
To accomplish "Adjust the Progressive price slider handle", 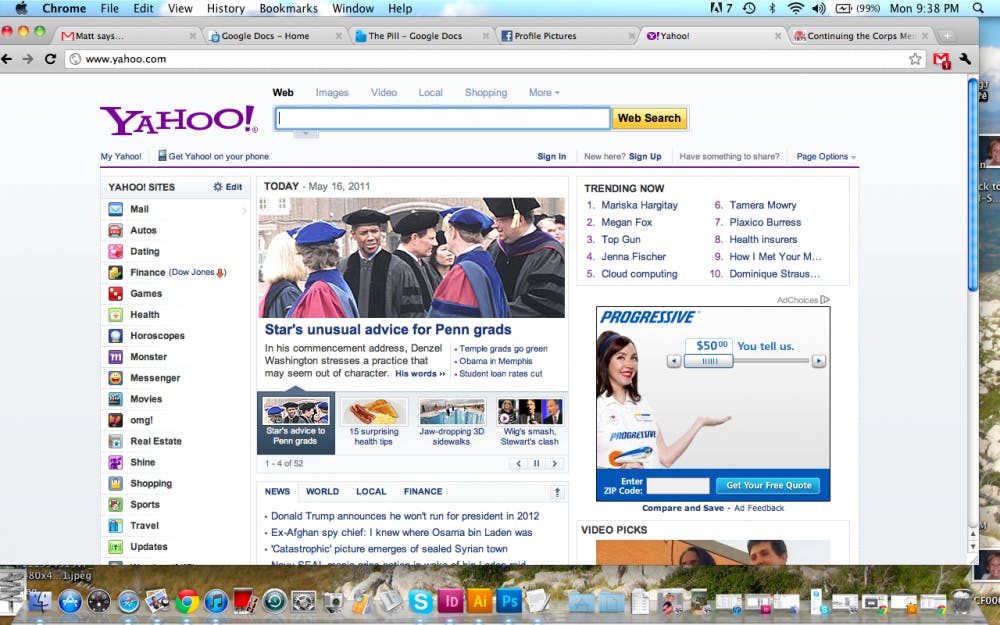I will (x=709, y=361).
